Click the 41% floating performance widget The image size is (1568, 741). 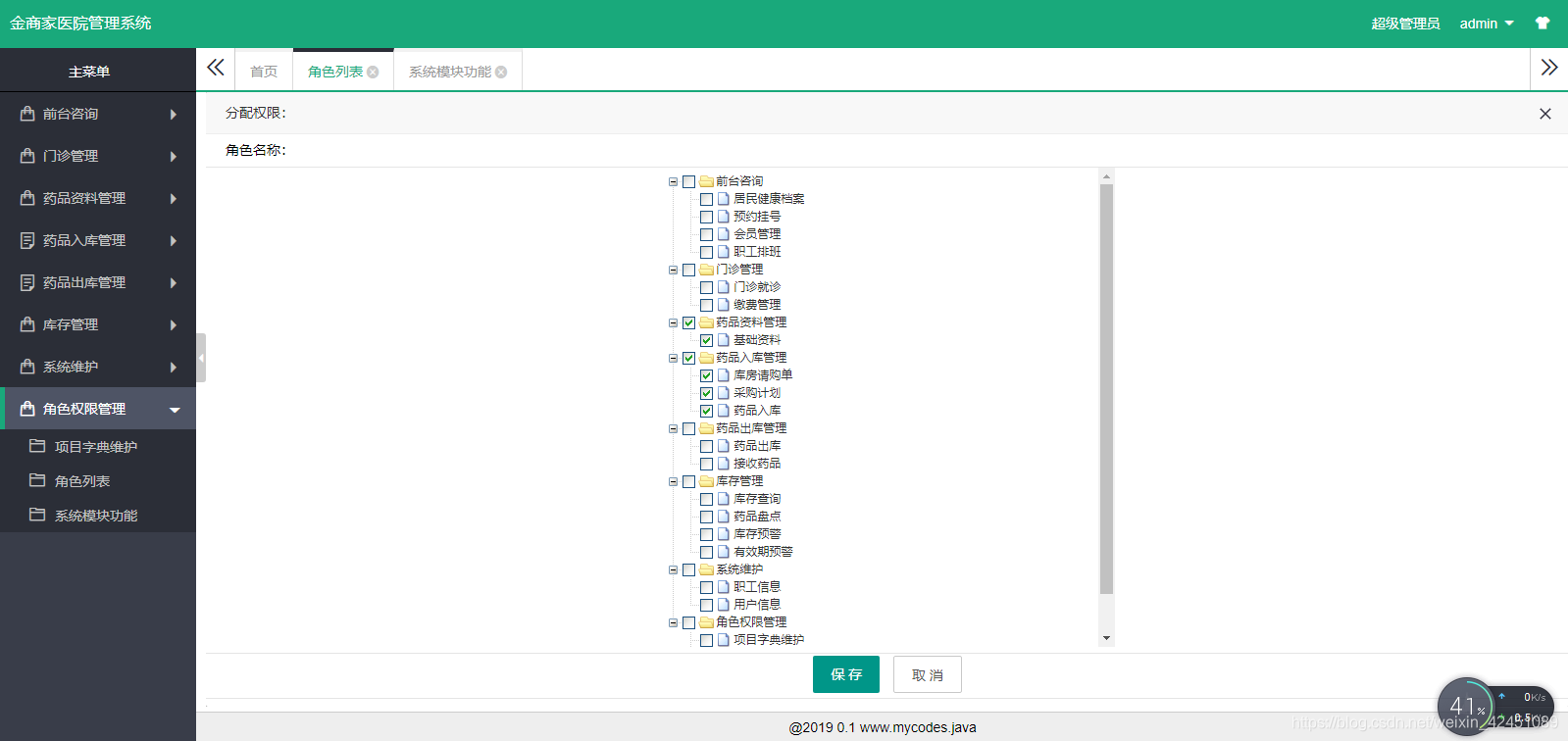[x=1467, y=706]
